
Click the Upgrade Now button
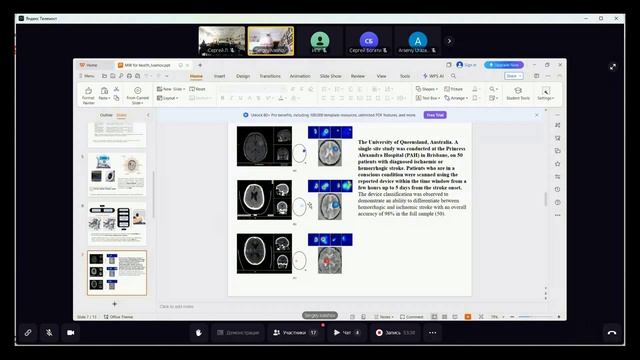(x=504, y=65)
